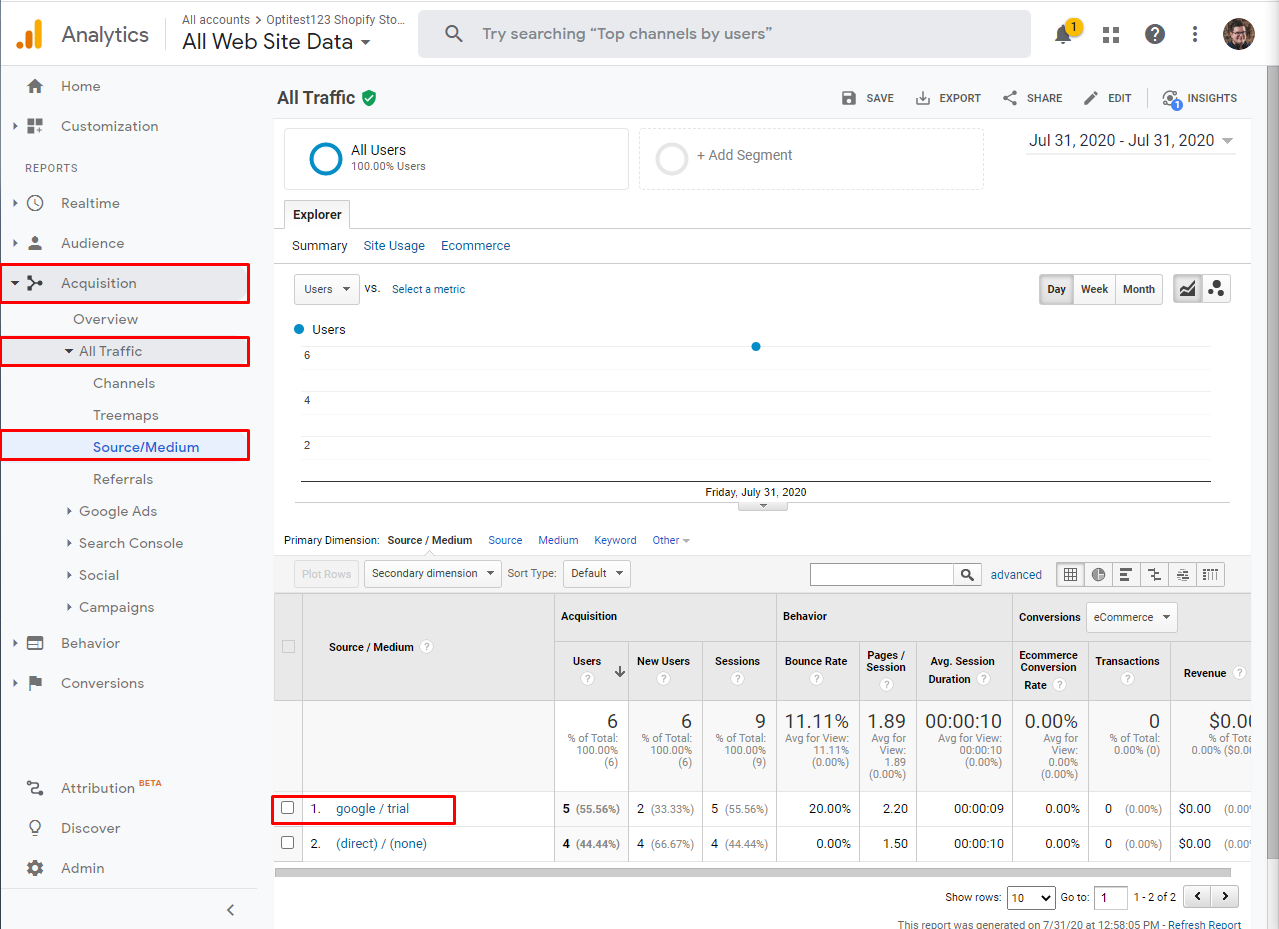Viewport: 1279px width, 929px height.
Task: Select the Pivot table view icon
Action: click(1211, 574)
